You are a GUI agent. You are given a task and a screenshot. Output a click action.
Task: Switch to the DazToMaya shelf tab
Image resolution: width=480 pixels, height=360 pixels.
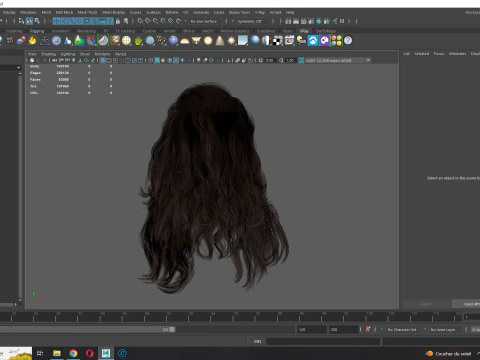coord(326,31)
